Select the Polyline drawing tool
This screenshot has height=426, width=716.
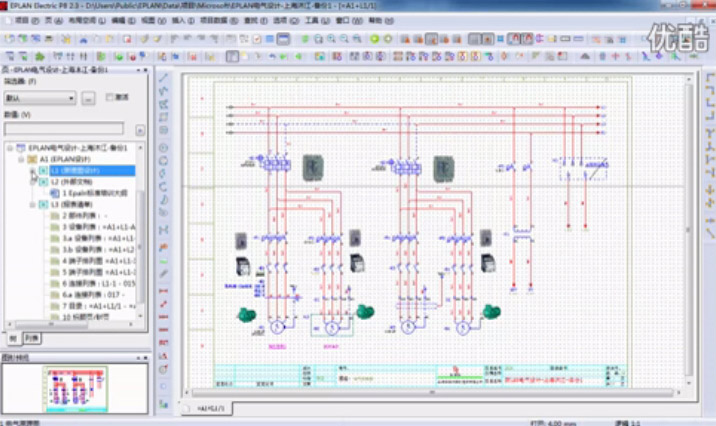click(x=163, y=90)
